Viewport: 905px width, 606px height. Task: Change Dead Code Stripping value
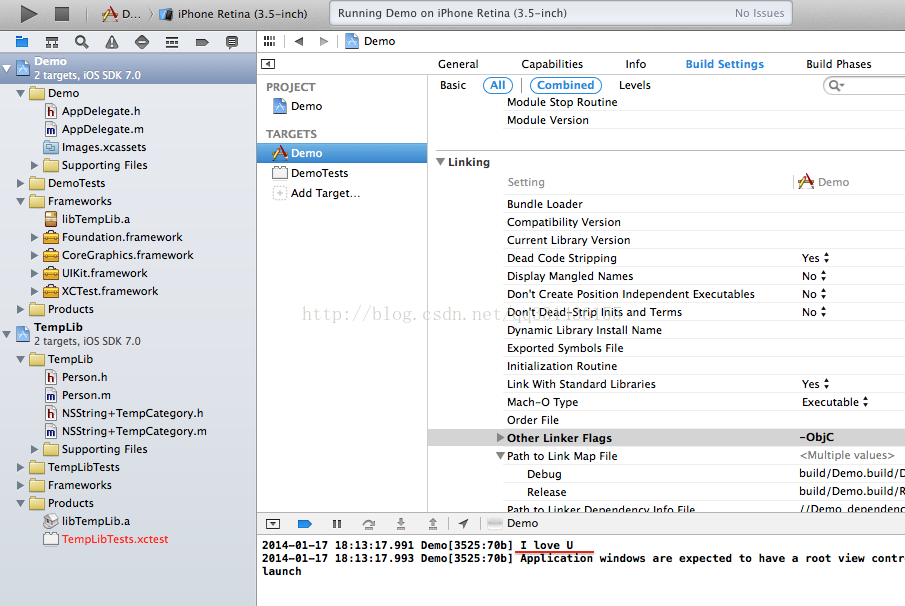tap(815, 258)
